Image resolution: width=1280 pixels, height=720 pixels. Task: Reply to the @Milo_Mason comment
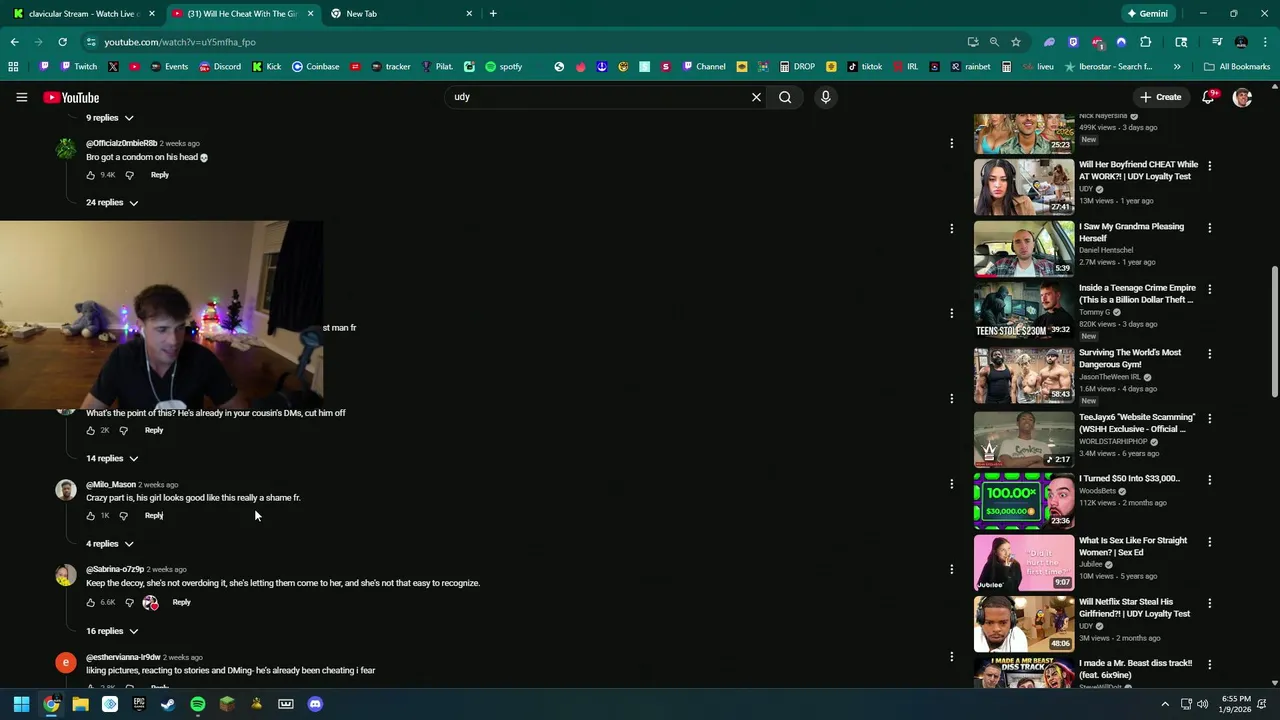pyautogui.click(x=154, y=516)
